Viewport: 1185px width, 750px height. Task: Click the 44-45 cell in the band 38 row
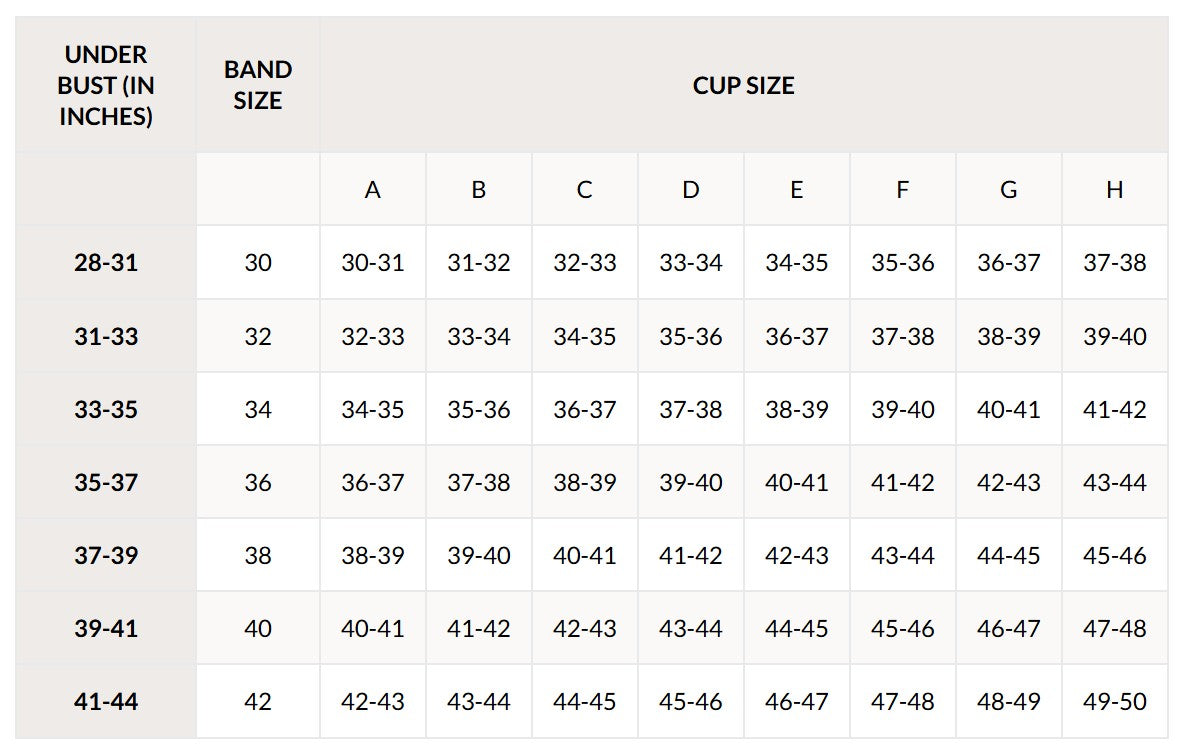[x=1008, y=556]
